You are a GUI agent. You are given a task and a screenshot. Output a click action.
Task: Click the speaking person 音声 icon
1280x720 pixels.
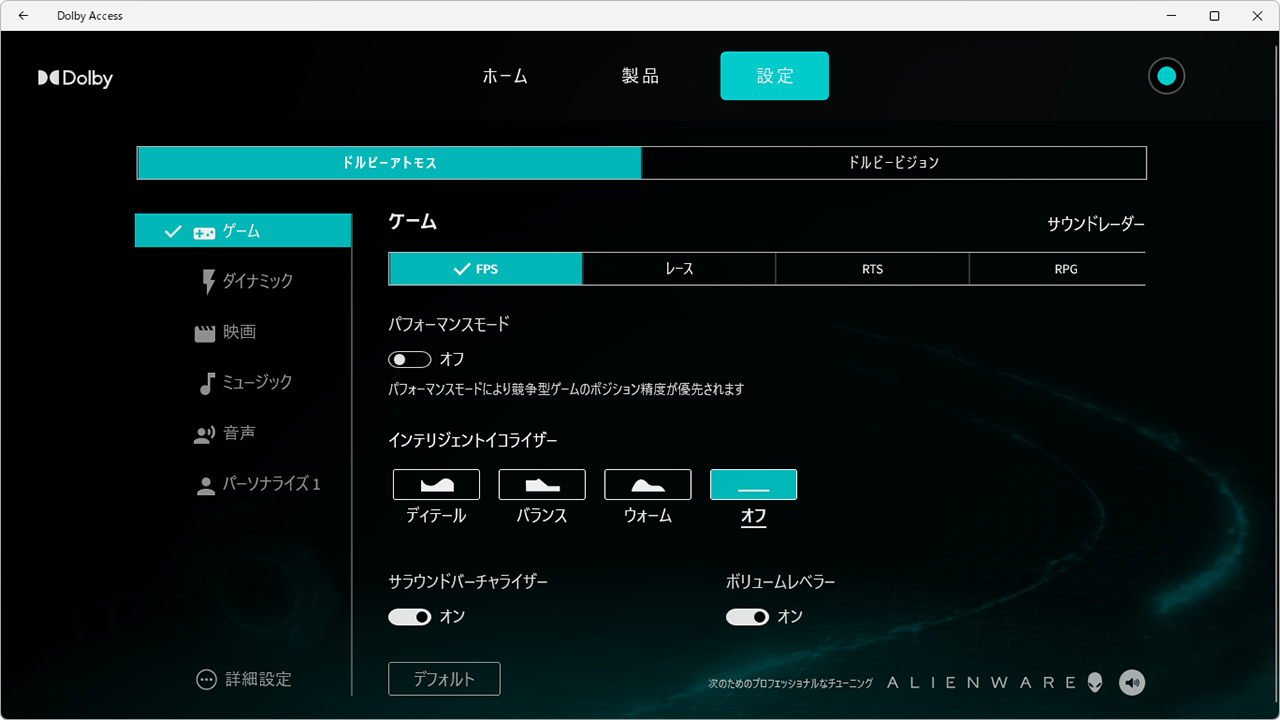tap(205, 434)
